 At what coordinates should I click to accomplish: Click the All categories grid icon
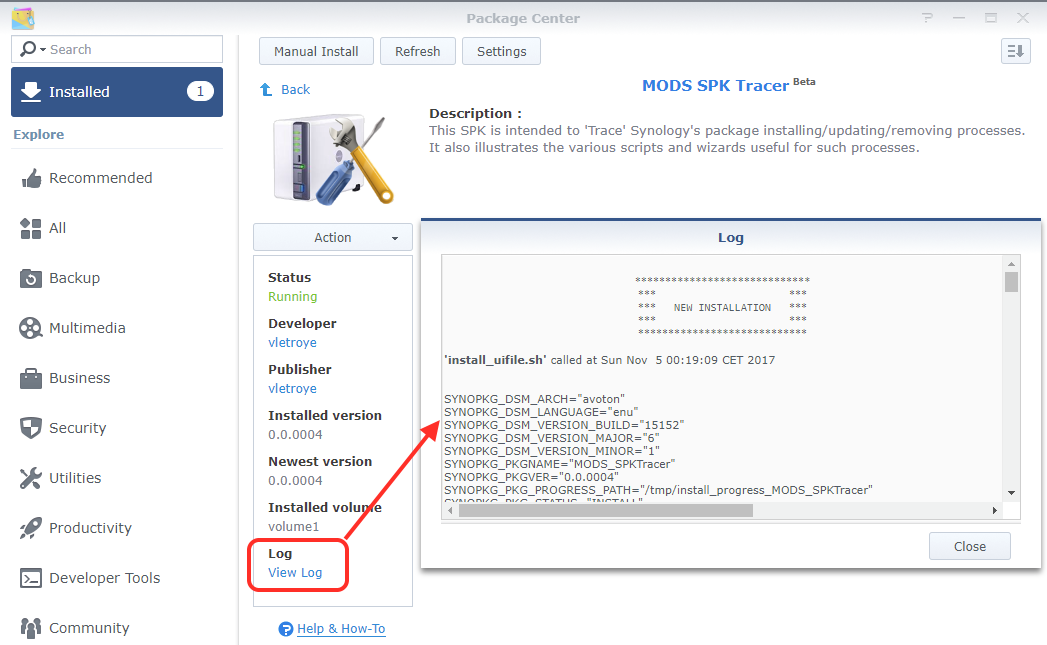(x=31, y=228)
